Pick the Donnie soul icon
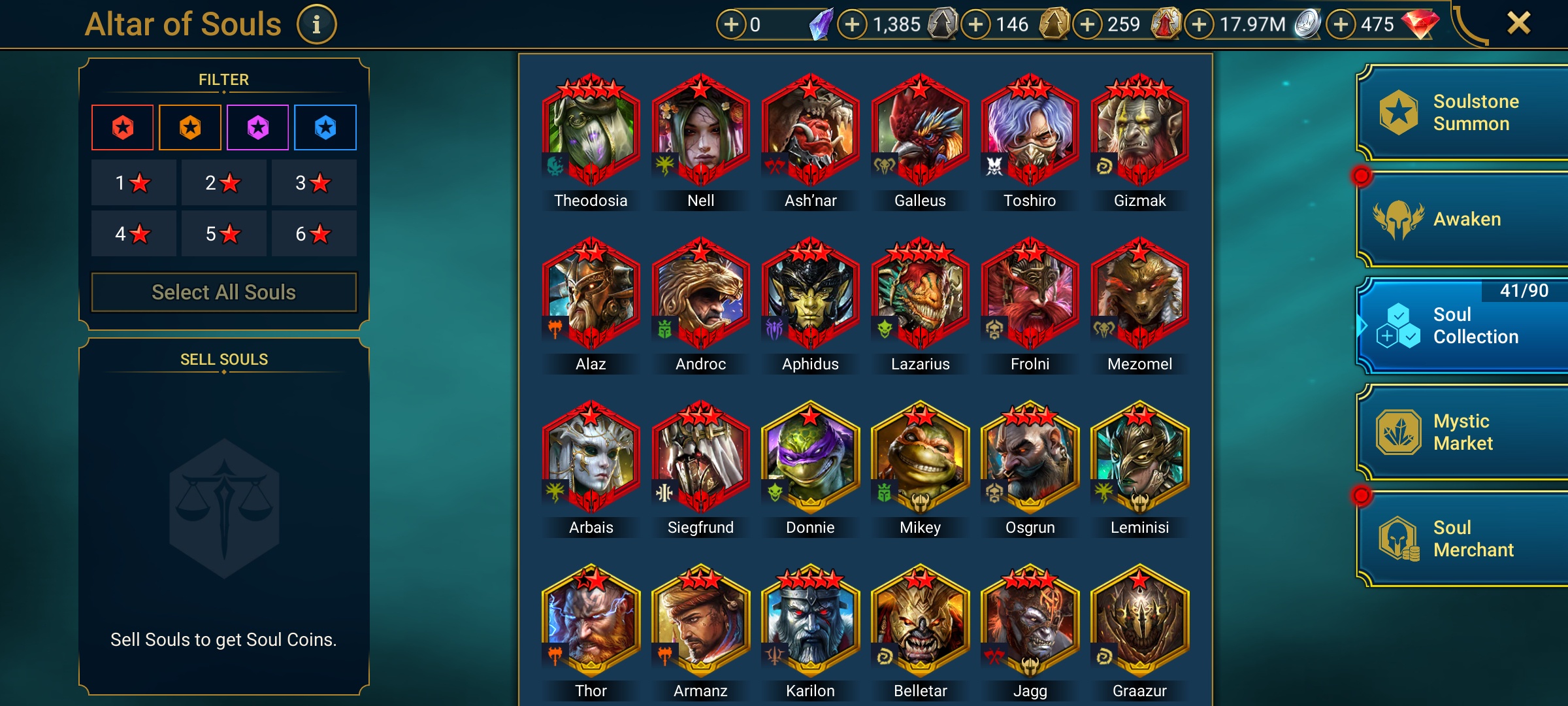1568x706 pixels. pyautogui.click(x=810, y=458)
